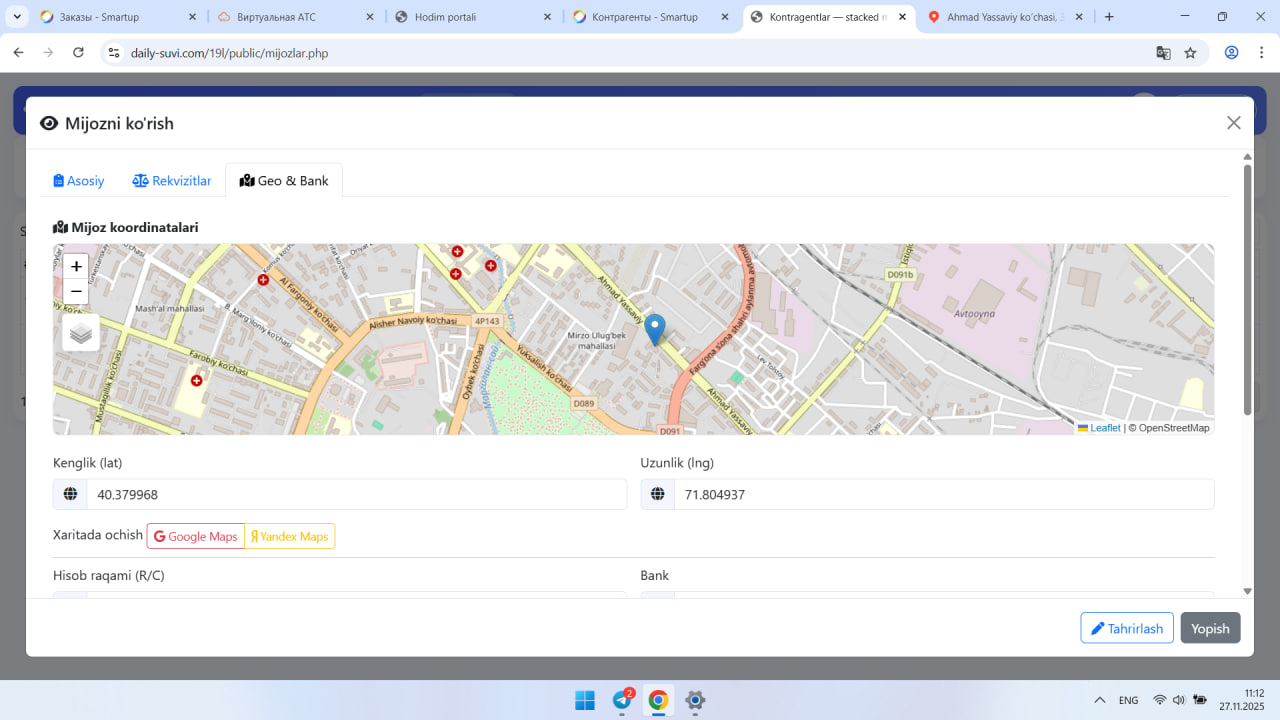Switch to the Rekvizitlar tab
Screen dimensions: 1280x720
pyautogui.click(x=172, y=181)
